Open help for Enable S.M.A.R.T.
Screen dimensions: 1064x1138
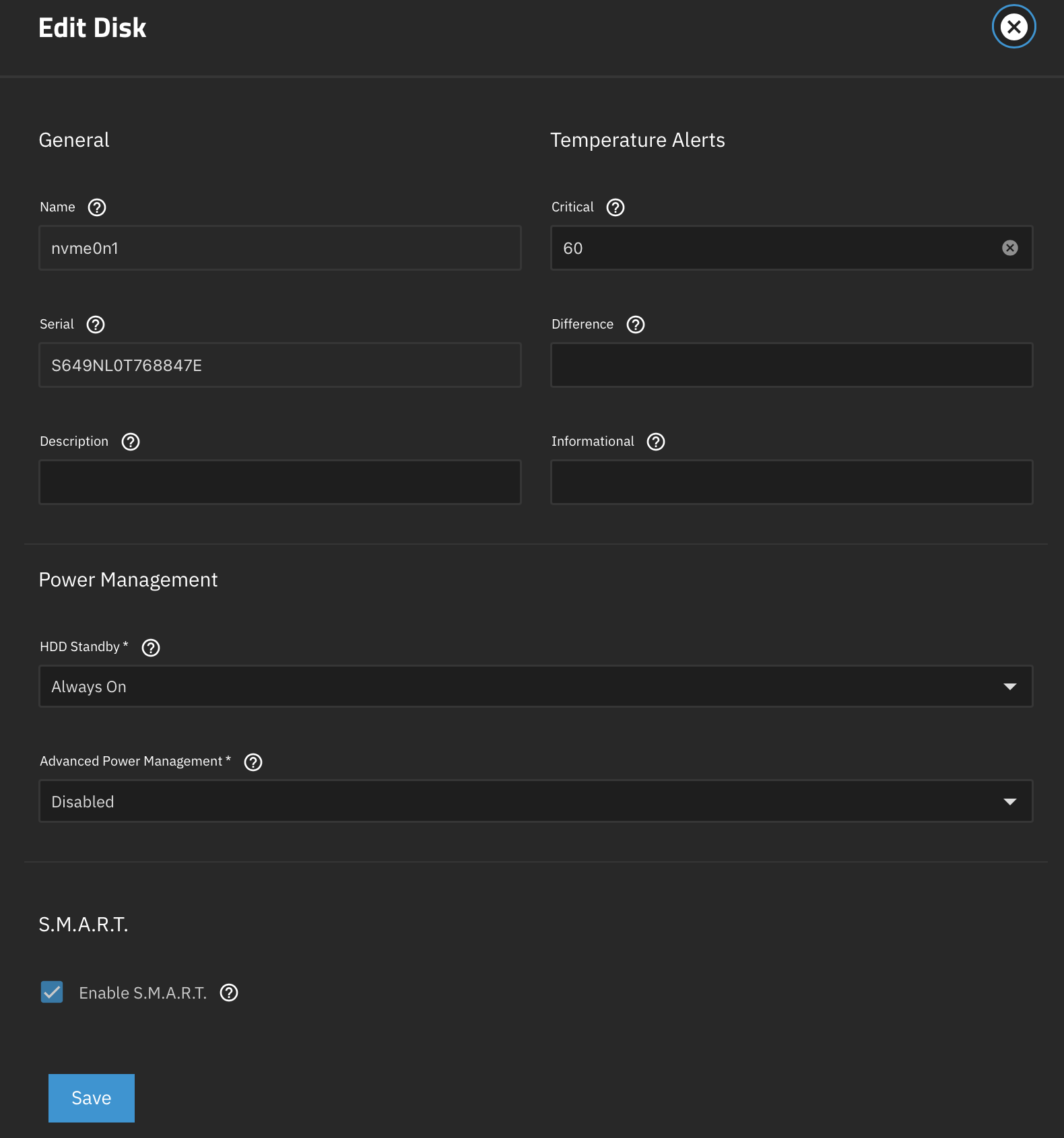coord(229,993)
